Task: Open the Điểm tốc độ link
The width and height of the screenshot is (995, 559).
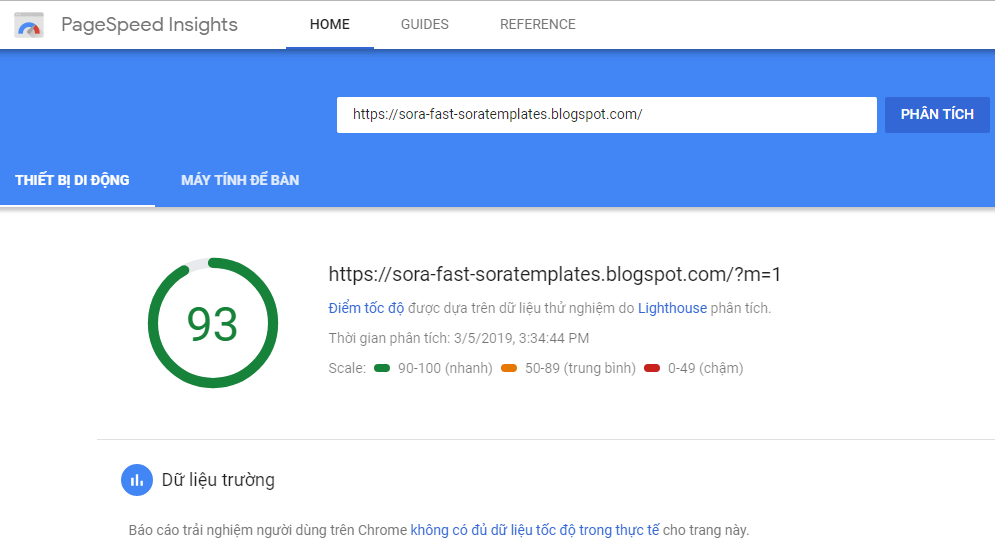Action: point(368,308)
